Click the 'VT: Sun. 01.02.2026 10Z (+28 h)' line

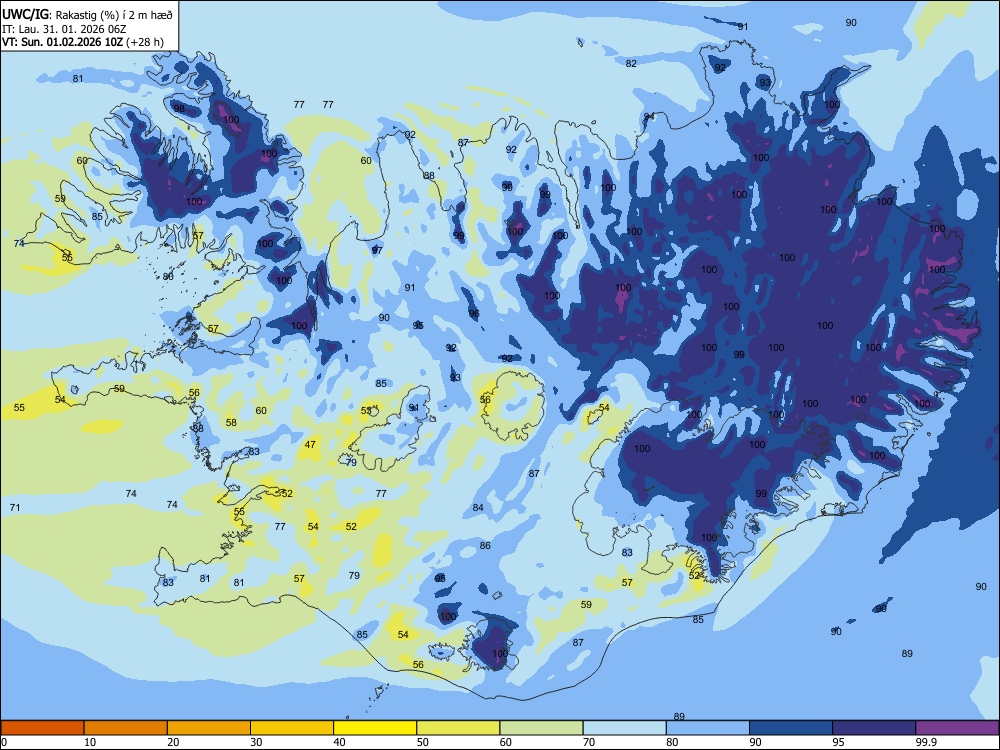click(83, 42)
